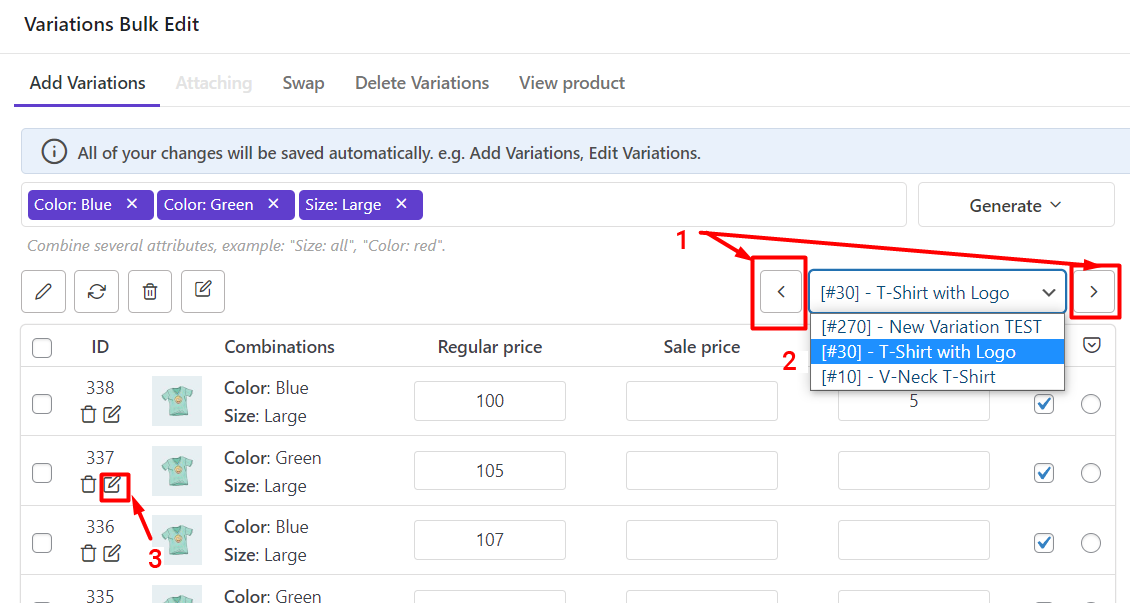1130x603 pixels.
Task: Click the sale price field in row 337
Action: pos(702,470)
